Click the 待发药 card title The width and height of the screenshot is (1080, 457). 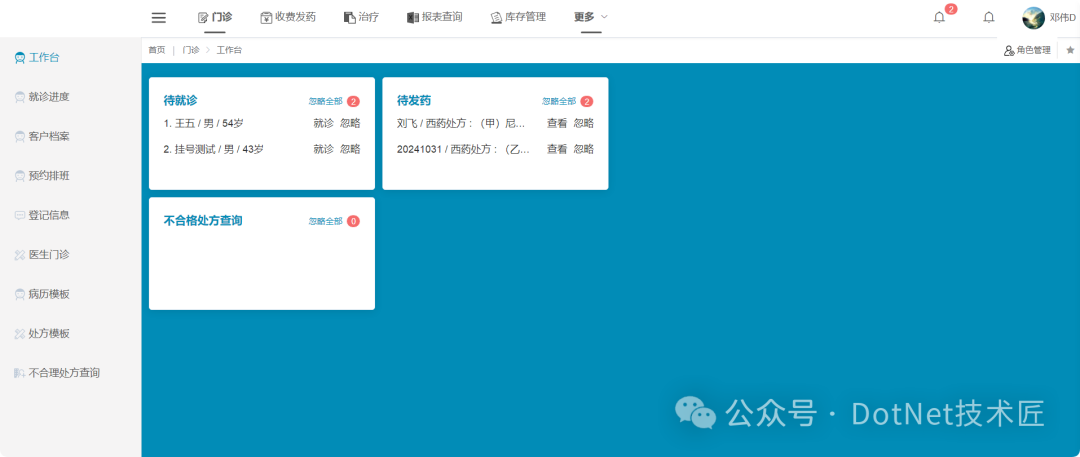pos(414,101)
